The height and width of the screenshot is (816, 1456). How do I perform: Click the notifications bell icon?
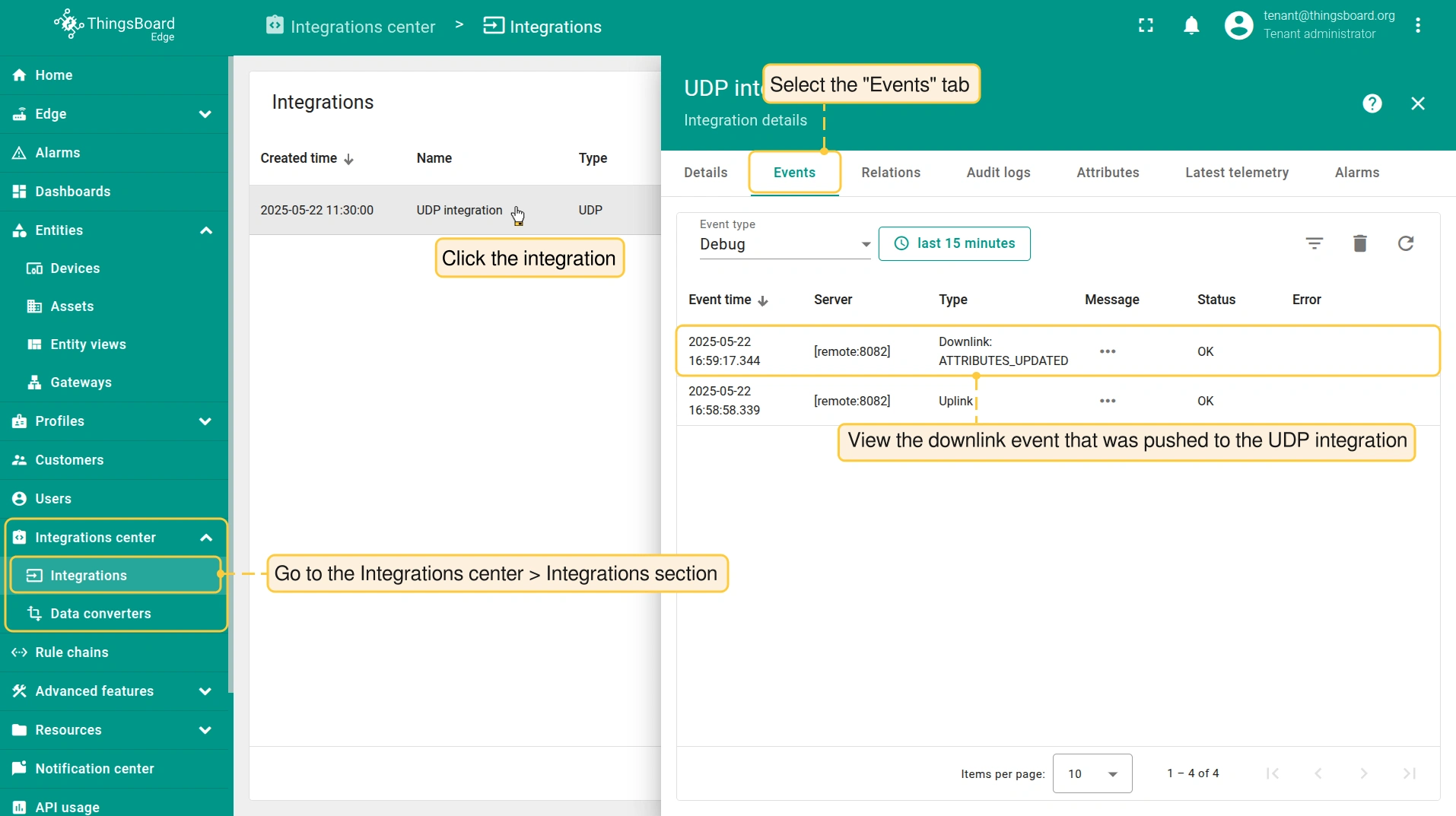1191,26
